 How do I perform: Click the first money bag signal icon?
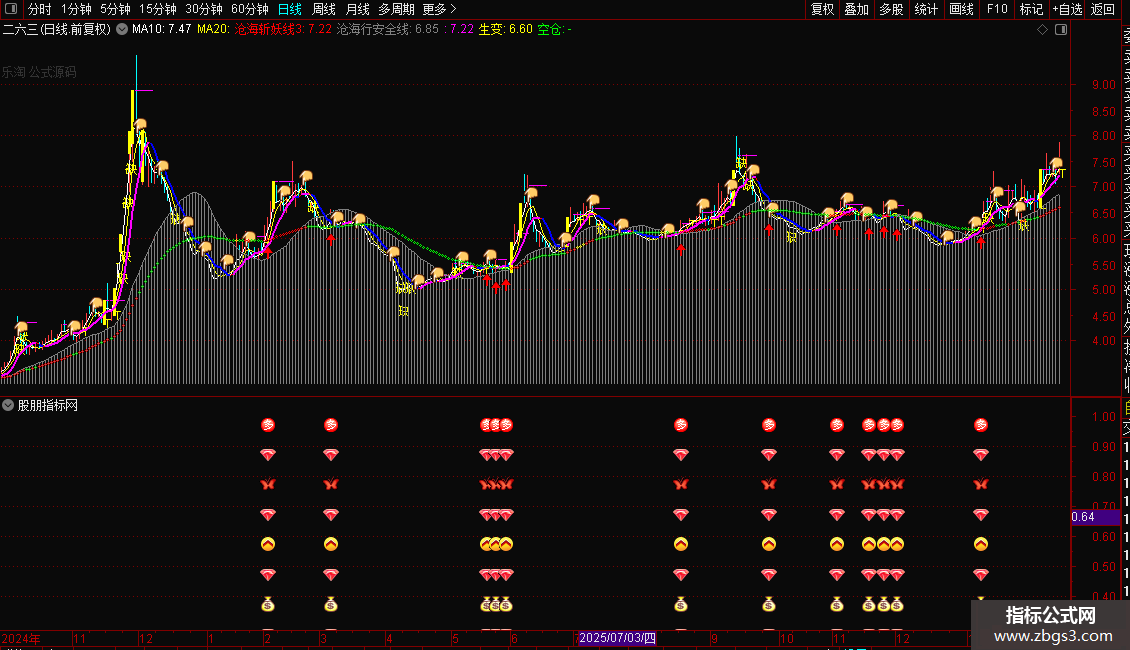point(267,604)
